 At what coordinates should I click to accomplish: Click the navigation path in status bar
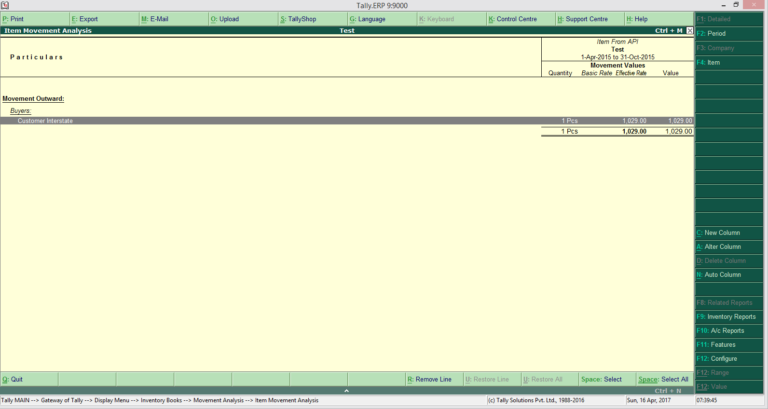coord(160,400)
